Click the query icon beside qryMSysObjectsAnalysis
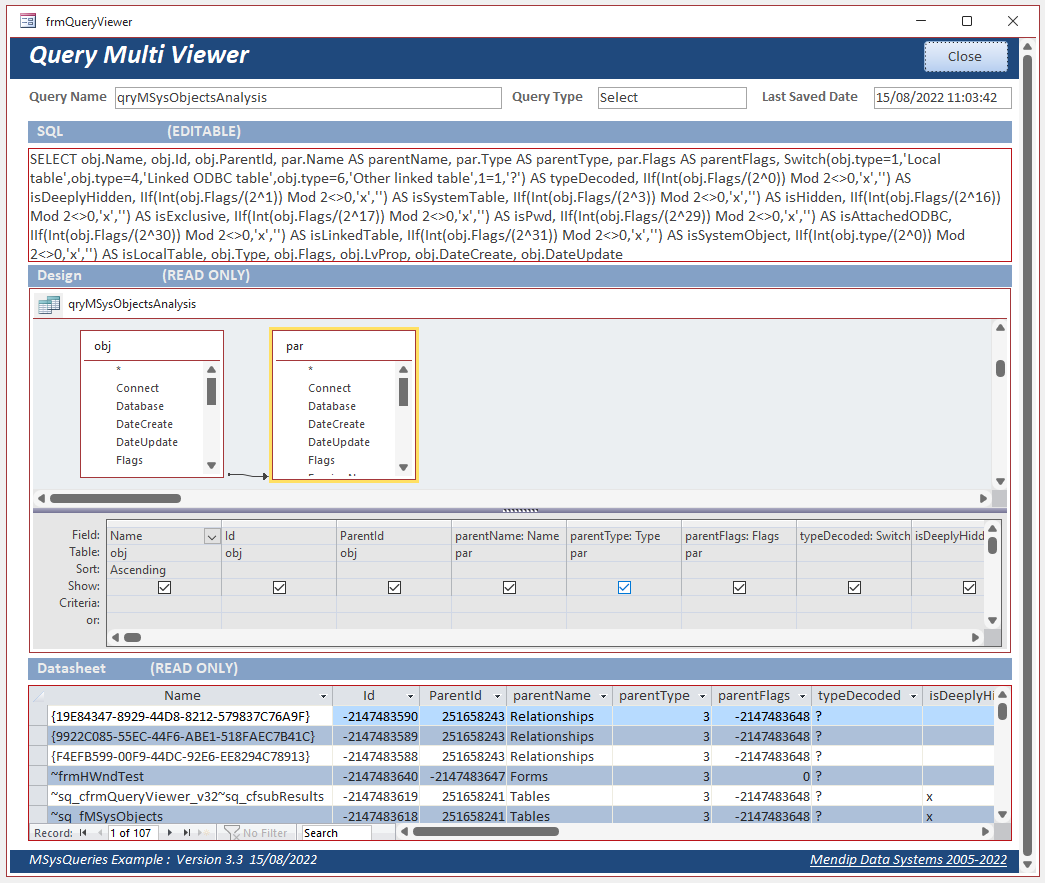The width and height of the screenshot is (1045, 883). pos(47,305)
